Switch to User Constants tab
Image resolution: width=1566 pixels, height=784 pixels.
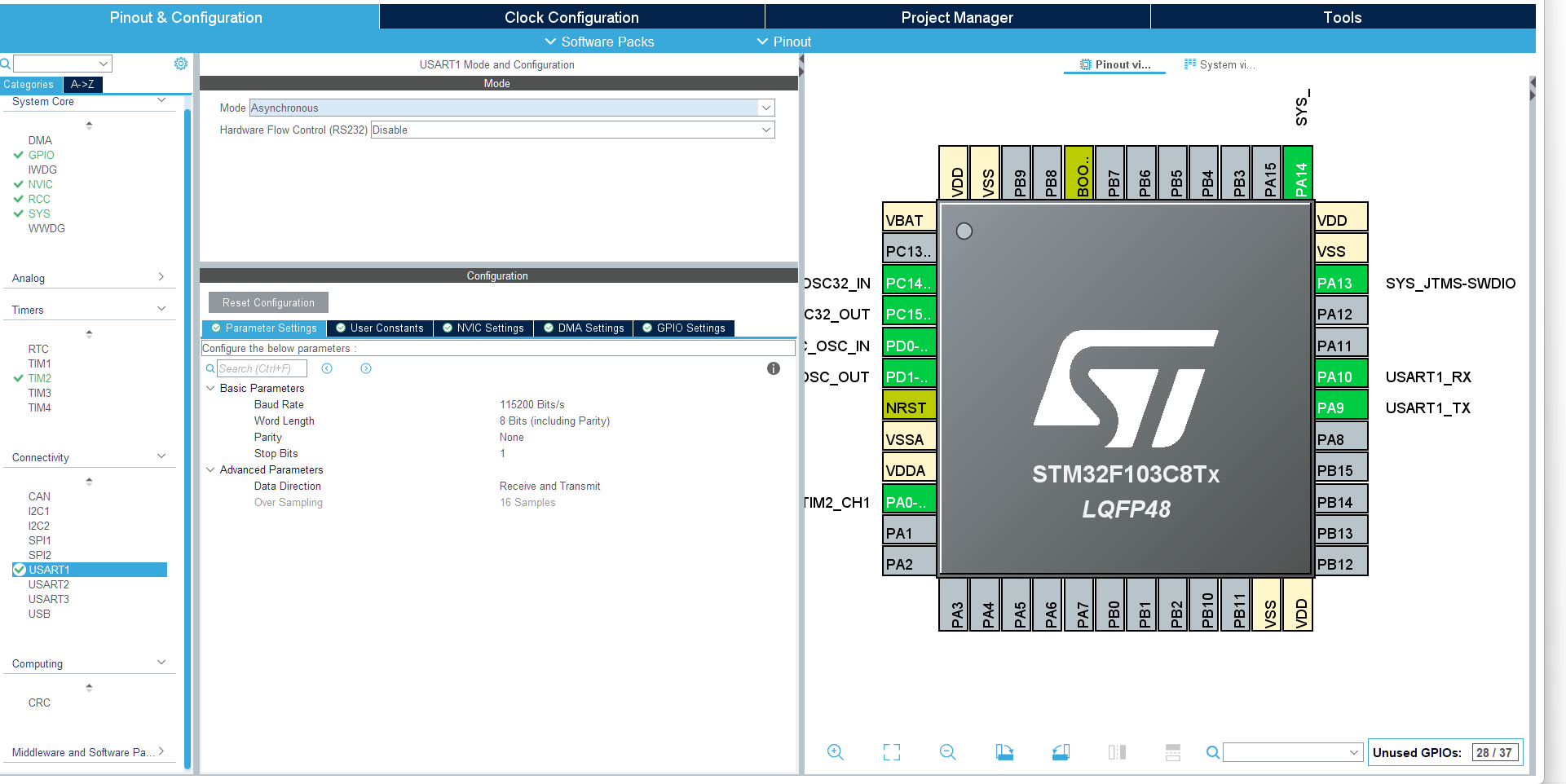380,328
